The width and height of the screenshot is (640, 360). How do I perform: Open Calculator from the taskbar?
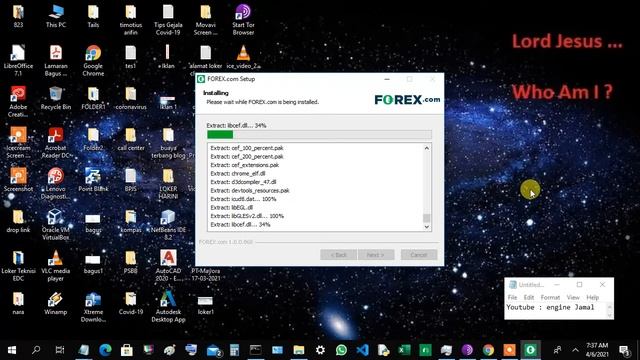(234, 350)
